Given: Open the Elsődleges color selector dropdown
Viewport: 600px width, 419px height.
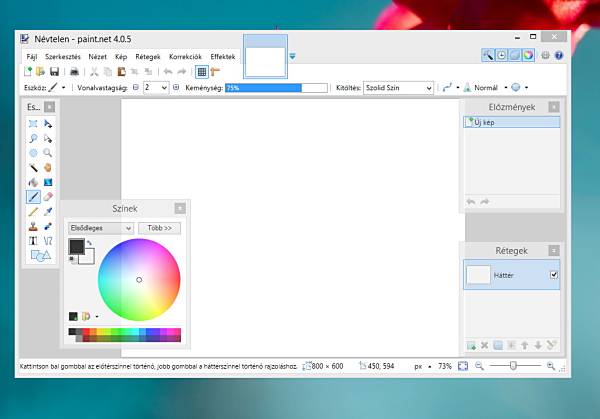Looking at the screenshot, I should click(100, 228).
